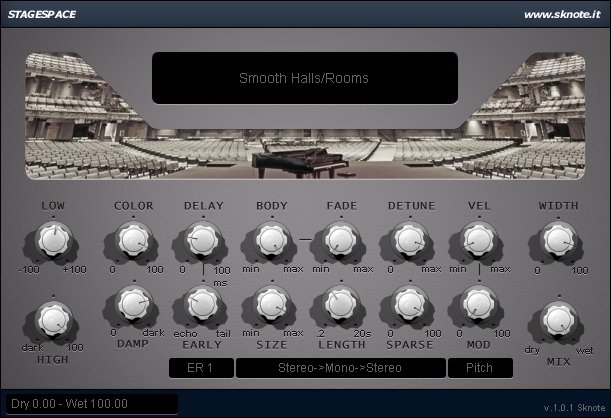The width and height of the screenshot is (611, 418).
Task: Select the SIZE knob
Action: point(272,304)
